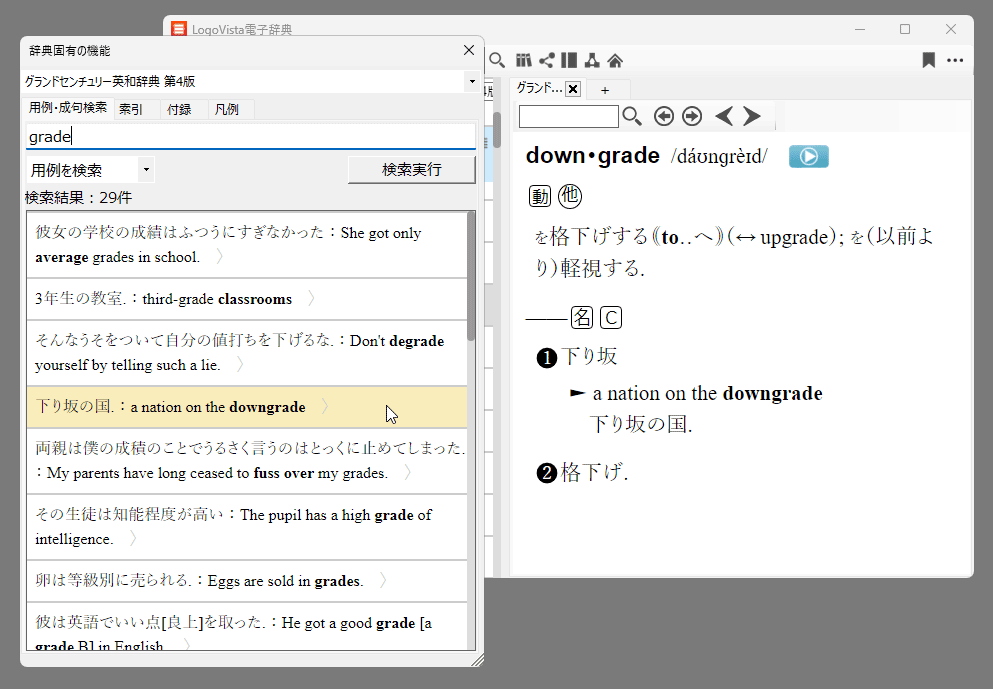The image size is (993, 689).
Task: Click the share icon in toolbar
Action: (x=546, y=60)
